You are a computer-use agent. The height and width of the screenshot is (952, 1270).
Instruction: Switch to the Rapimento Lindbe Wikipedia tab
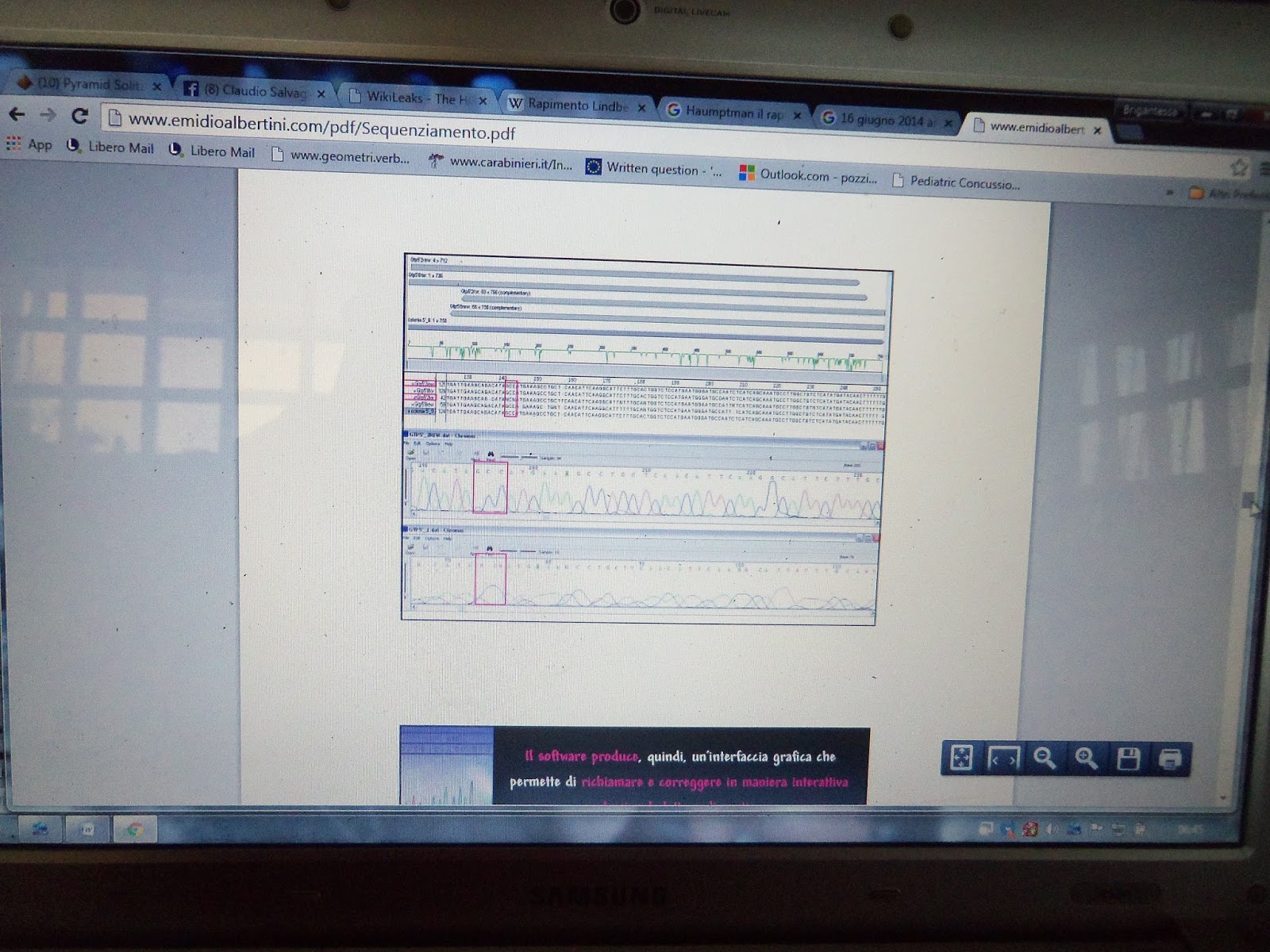(579, 105)
